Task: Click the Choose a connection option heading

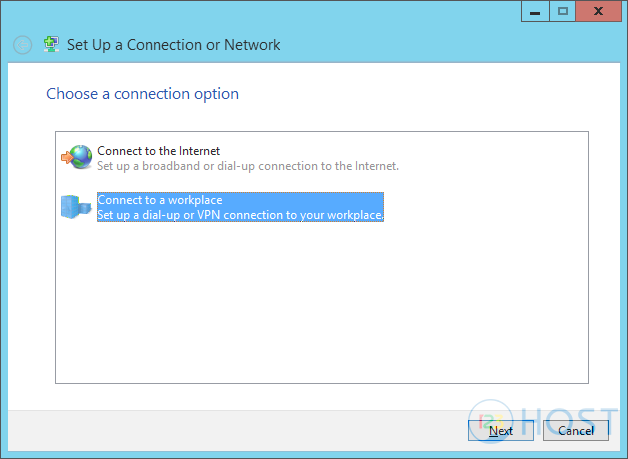Action: (143, 94)
